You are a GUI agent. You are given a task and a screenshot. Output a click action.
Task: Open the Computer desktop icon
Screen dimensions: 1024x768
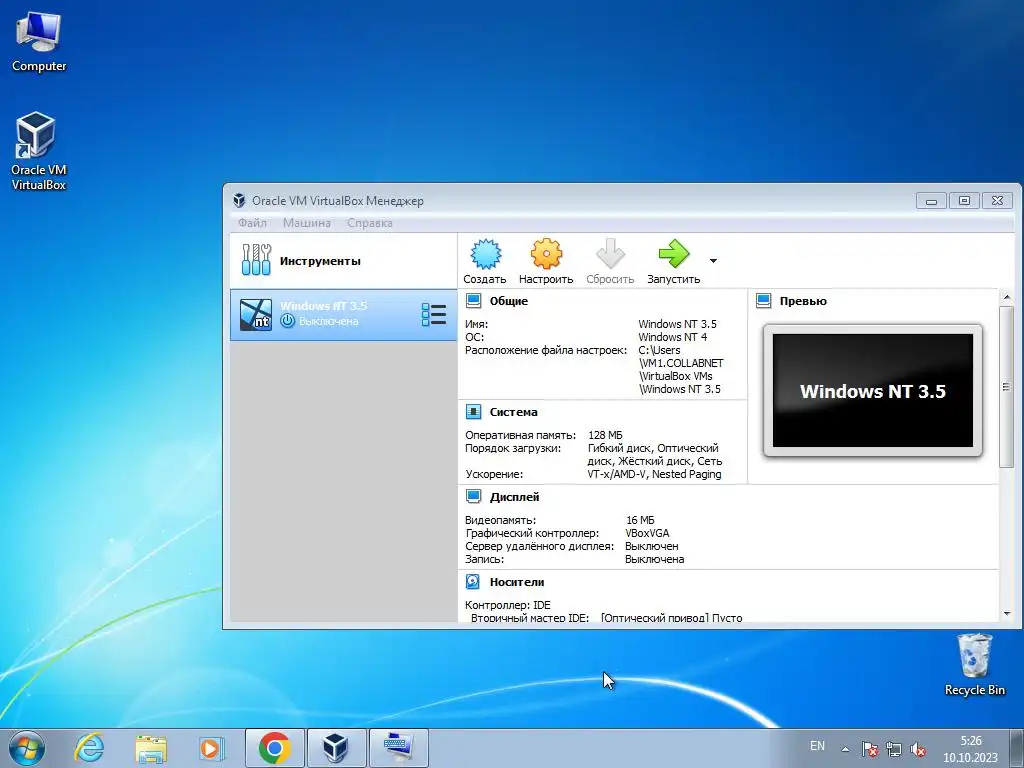click(x=39, y=42)
